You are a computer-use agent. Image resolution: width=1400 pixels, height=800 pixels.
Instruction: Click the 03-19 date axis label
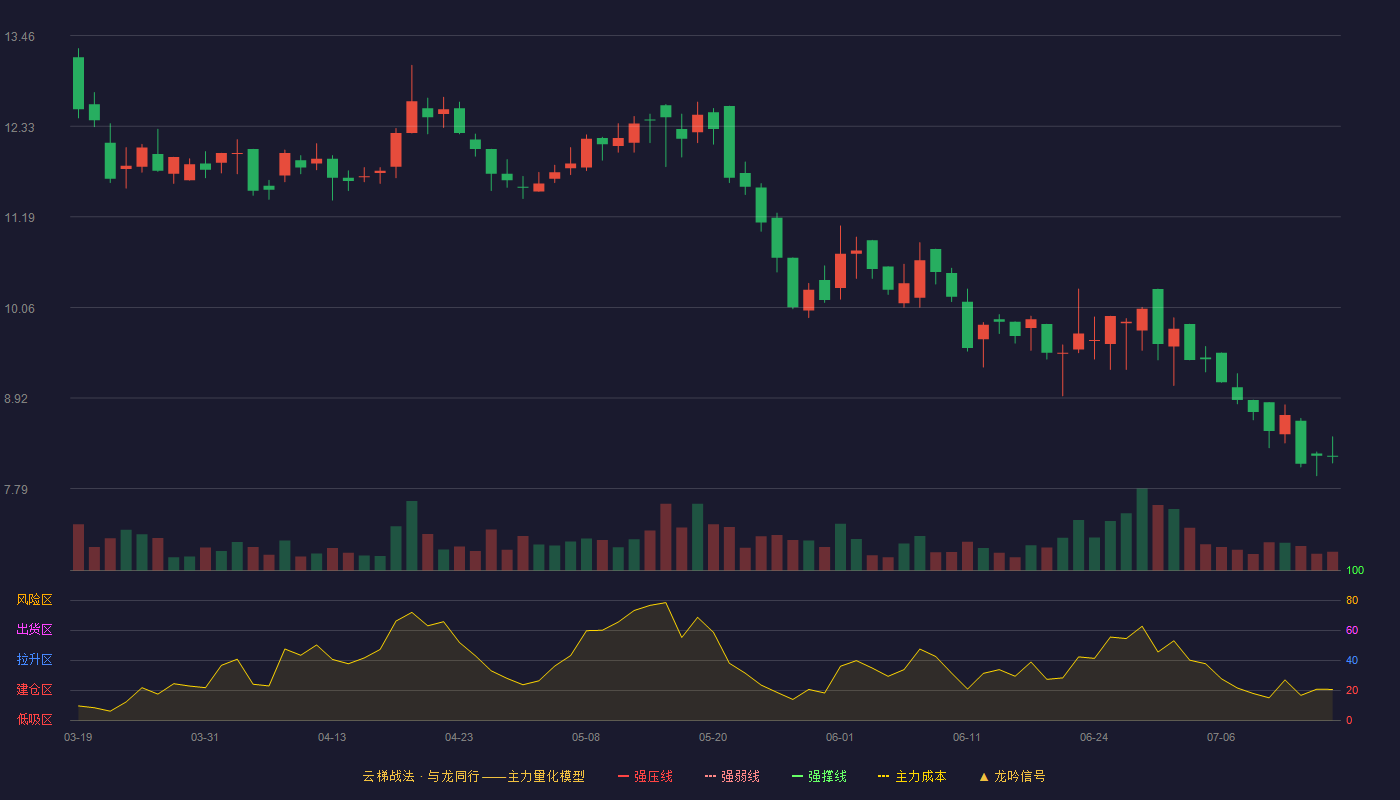[x=78, y=737]
